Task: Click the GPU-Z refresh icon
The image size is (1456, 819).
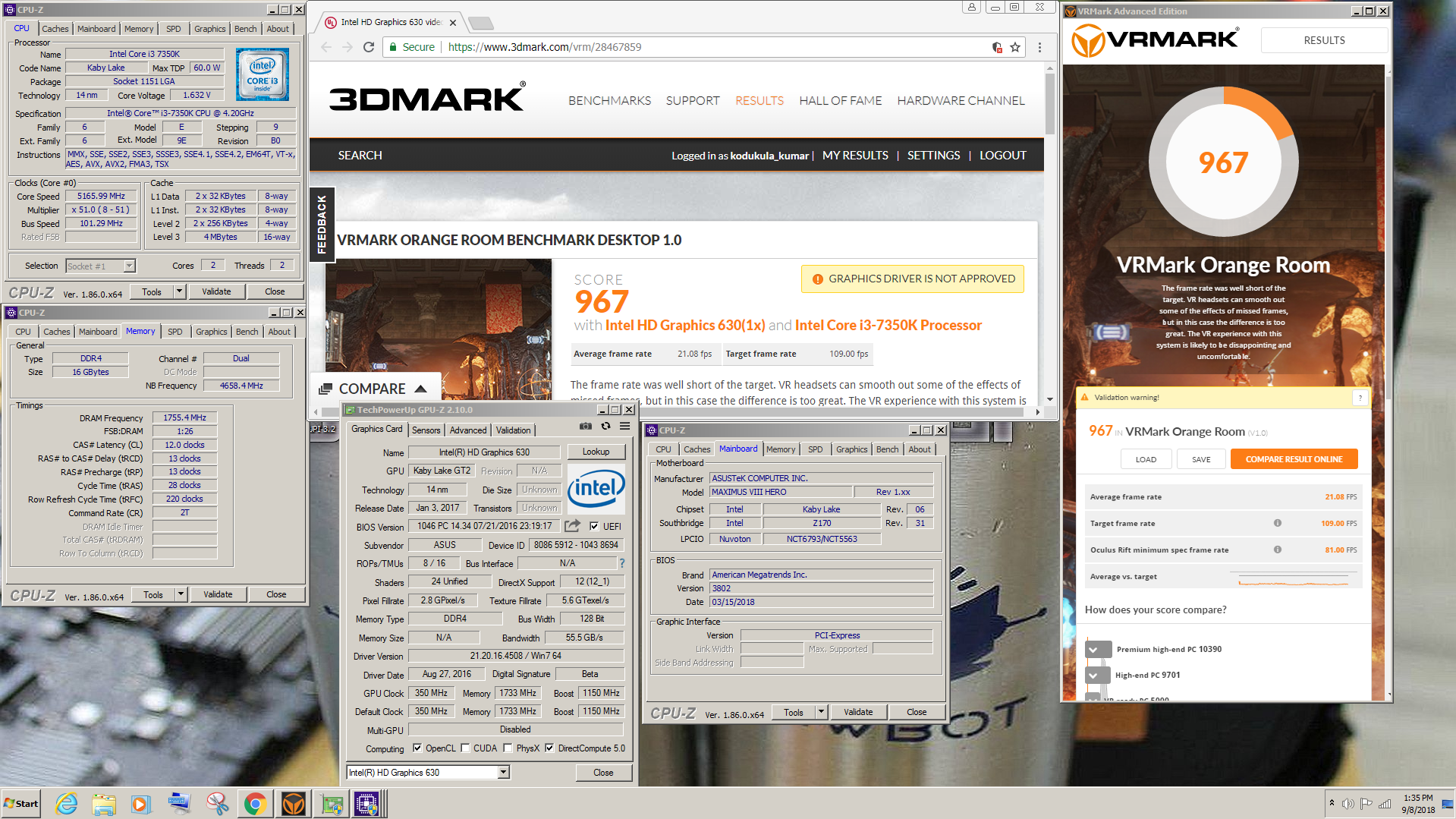Action: pos(605,427)
